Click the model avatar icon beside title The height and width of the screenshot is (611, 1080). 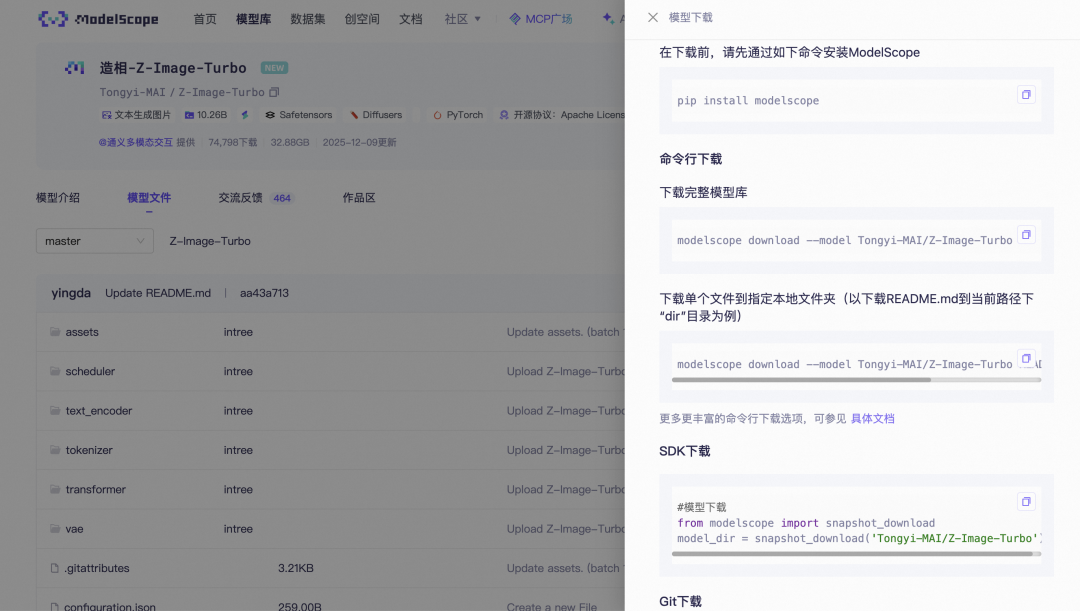point(74,68)
